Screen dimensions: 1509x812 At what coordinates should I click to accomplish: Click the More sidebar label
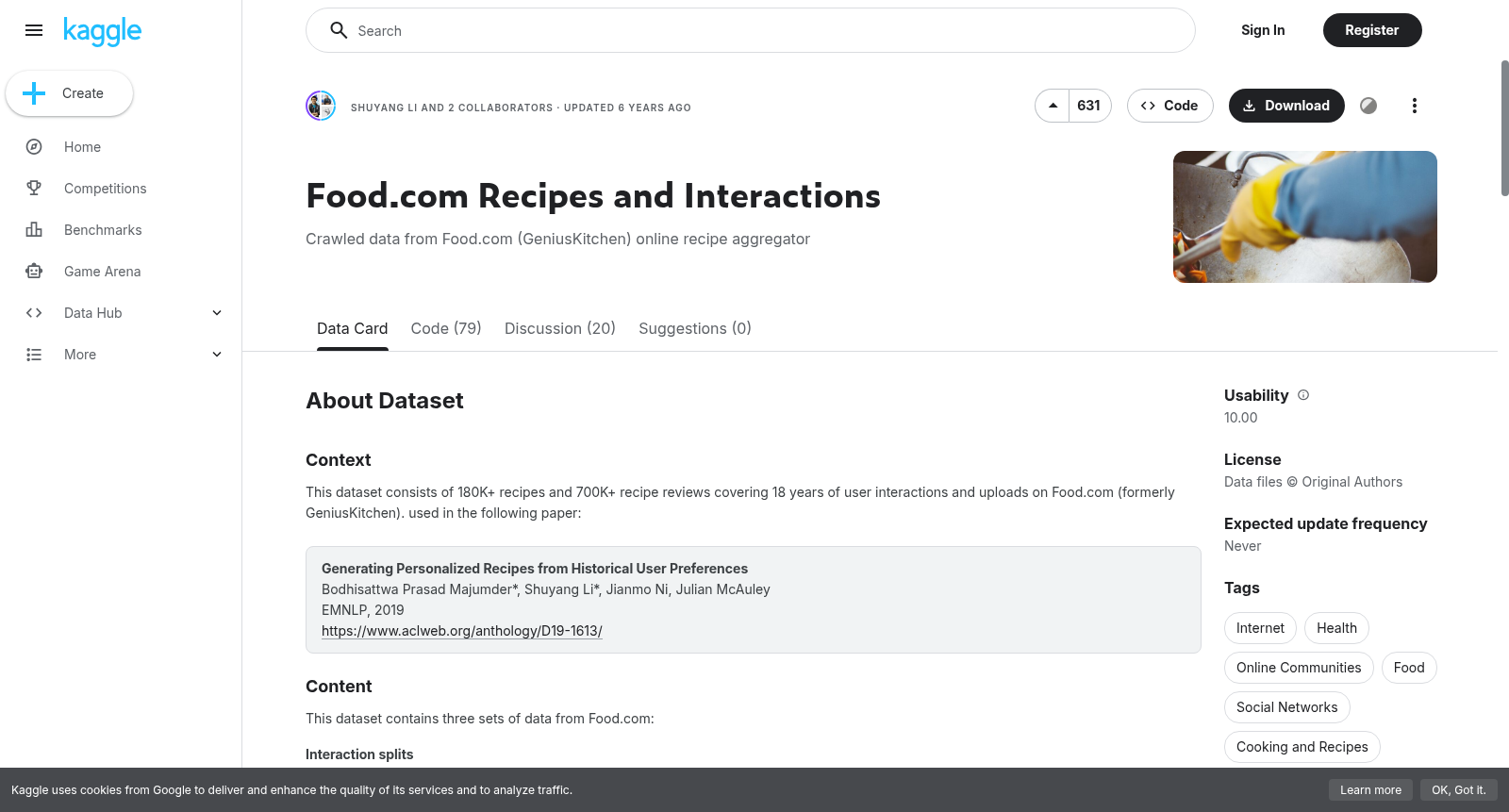click(80, 355)
